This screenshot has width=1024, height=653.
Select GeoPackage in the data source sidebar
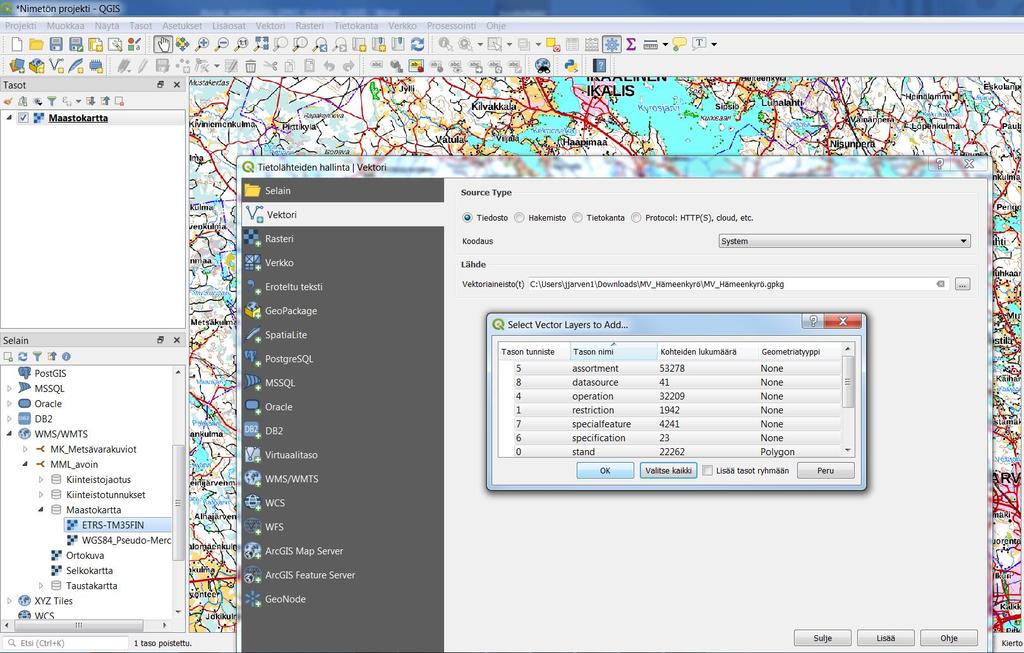[x=343, y=311]
